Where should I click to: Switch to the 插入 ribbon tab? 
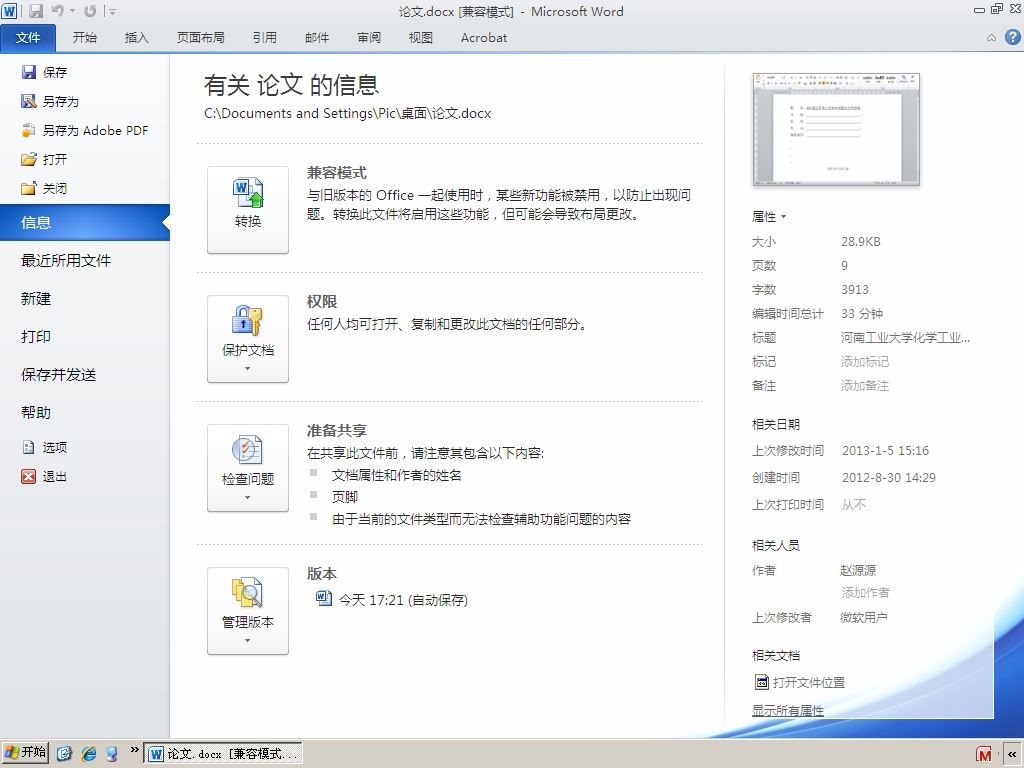136,38
